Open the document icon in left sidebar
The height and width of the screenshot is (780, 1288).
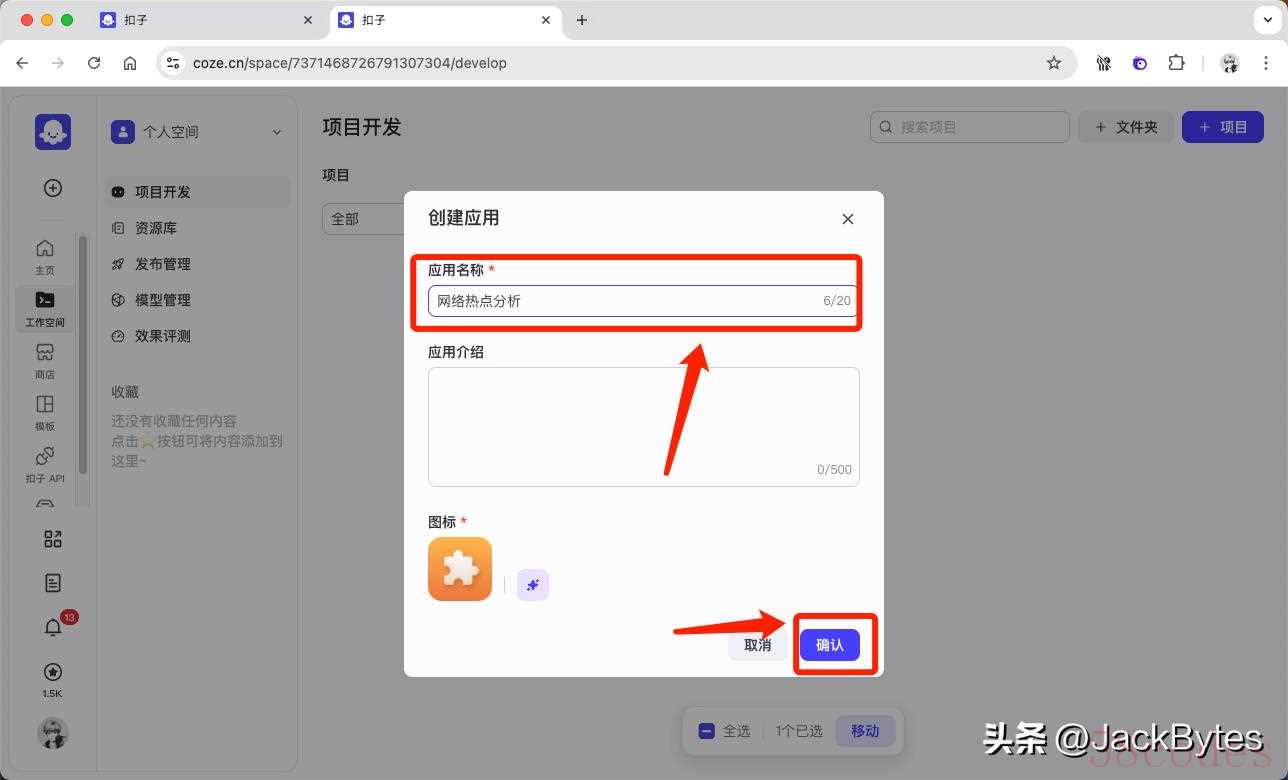coord(53,583)
